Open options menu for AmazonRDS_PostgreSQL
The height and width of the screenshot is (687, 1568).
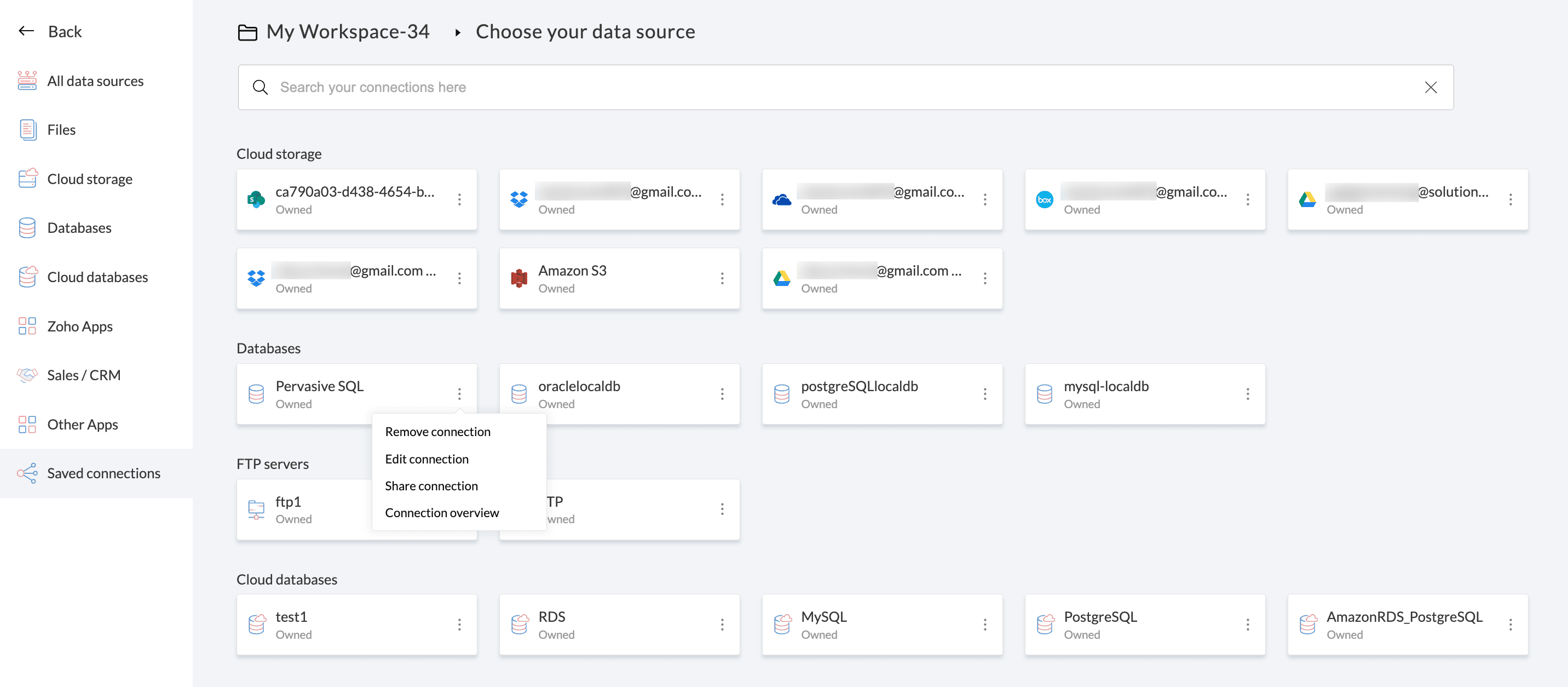coord(1510,624)
